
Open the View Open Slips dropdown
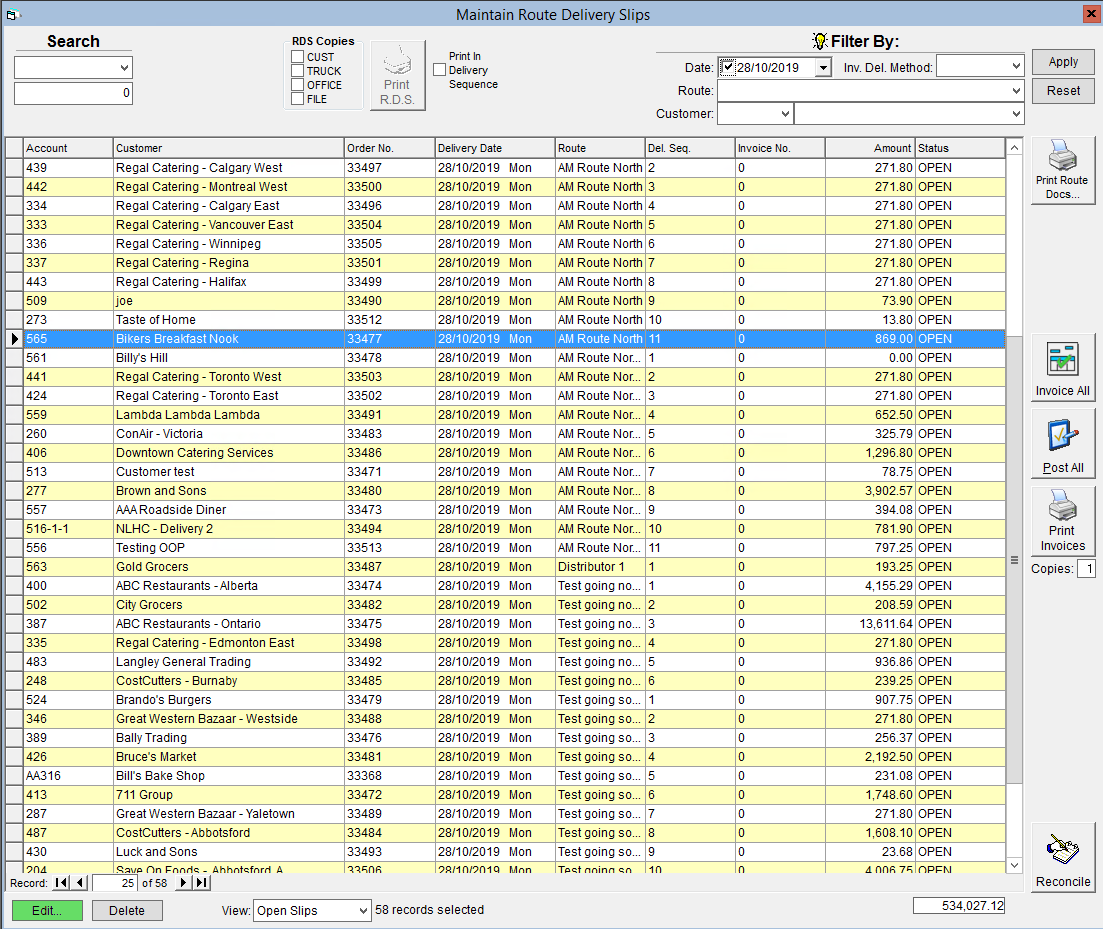coord(363,911)
